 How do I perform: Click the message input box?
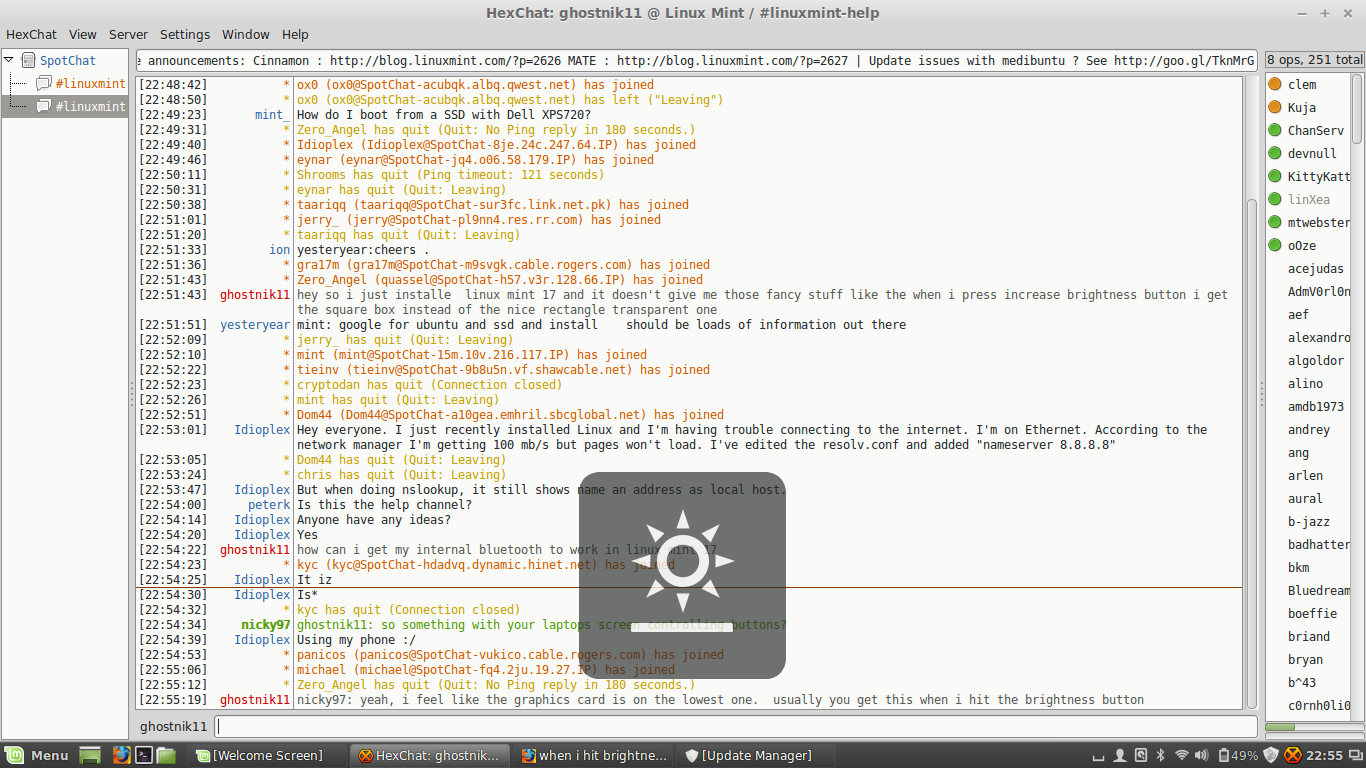pyautogui.click(x=736, y=727)
